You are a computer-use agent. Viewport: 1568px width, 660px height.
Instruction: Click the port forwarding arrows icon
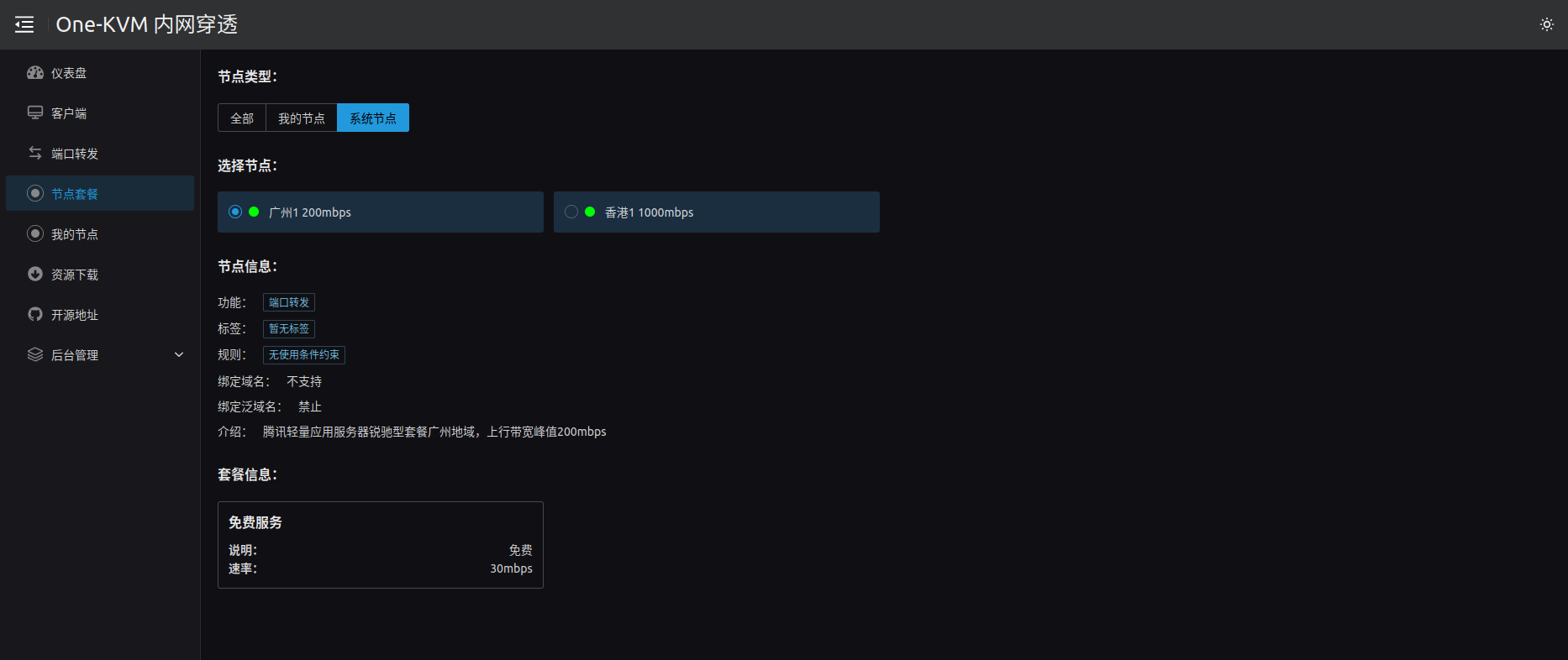point(35,154)
